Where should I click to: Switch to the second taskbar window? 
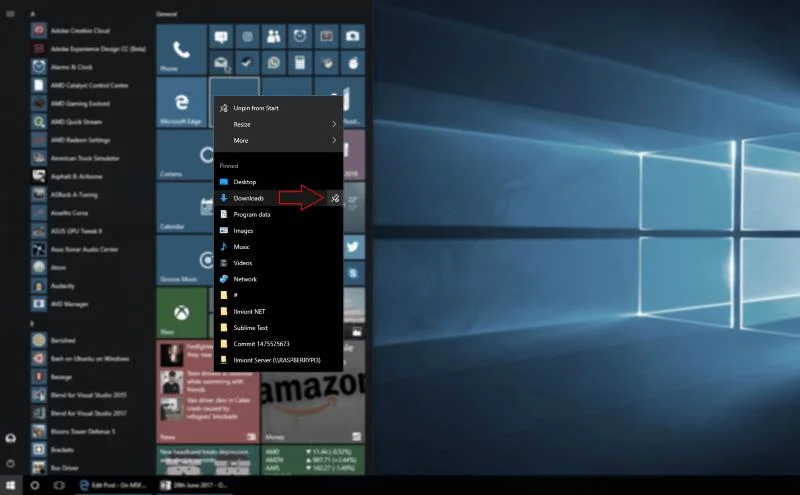click(x=195, y=485)
